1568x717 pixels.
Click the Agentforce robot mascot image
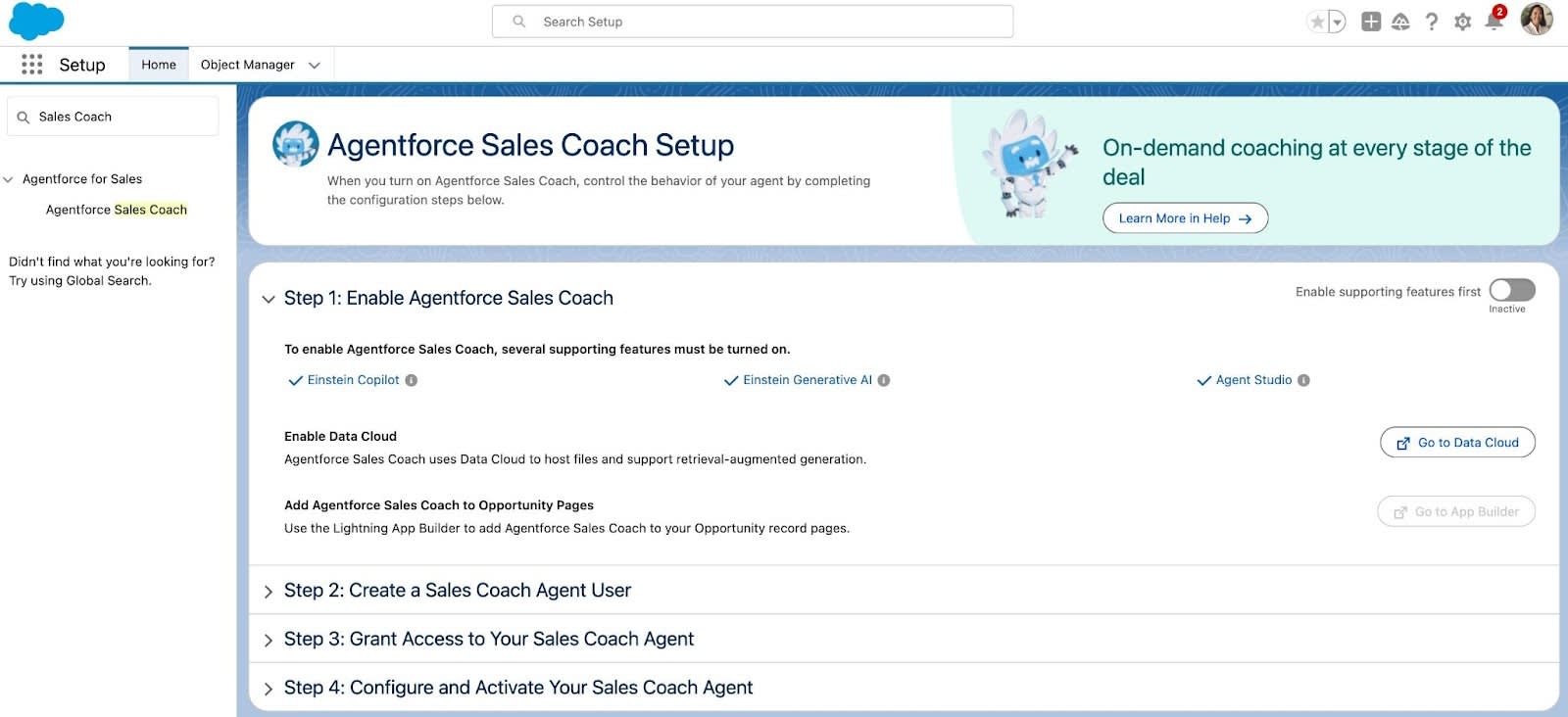coord(1031,164)
